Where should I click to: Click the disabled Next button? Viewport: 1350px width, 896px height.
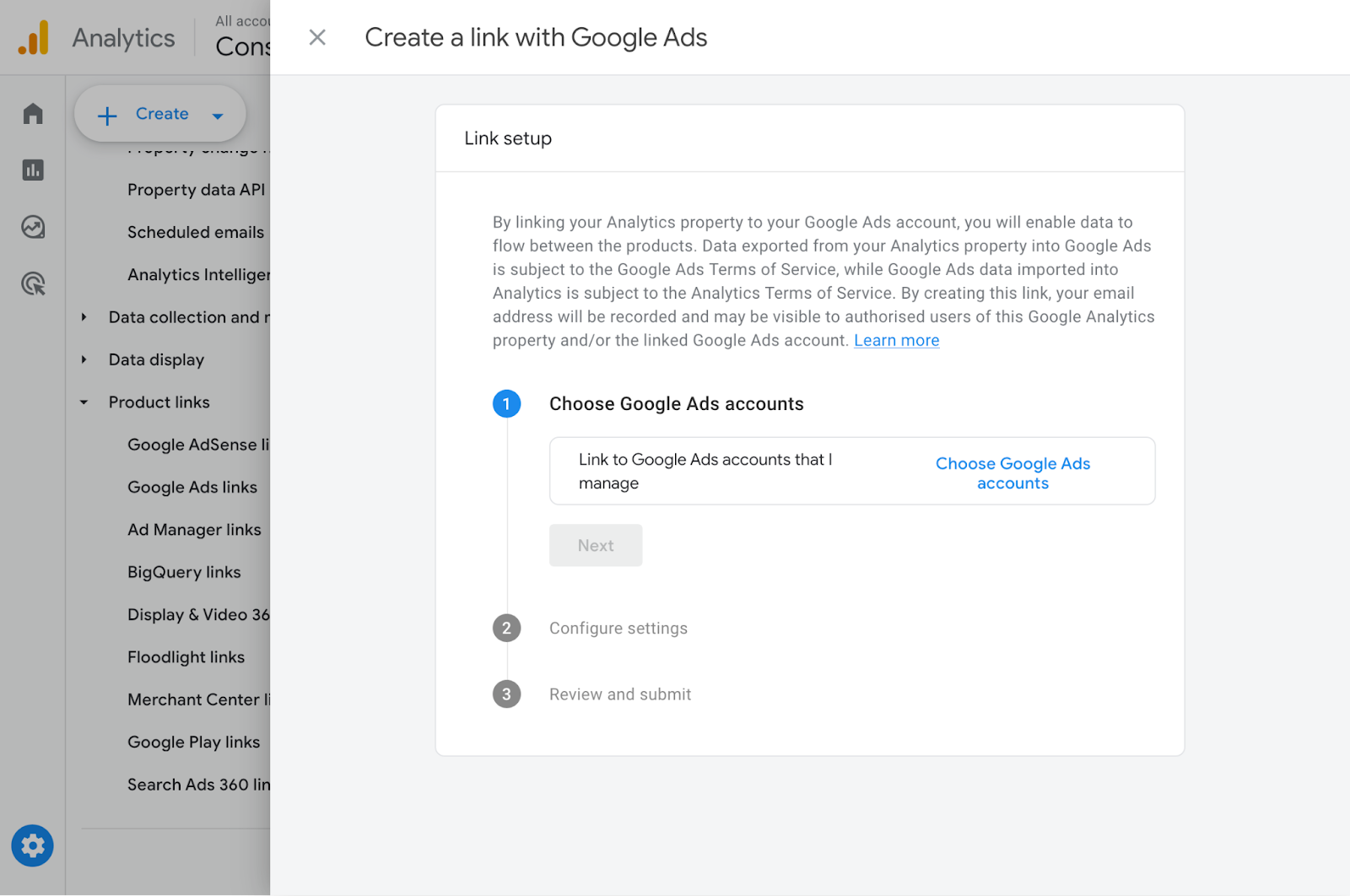click(x=596, y=545)
